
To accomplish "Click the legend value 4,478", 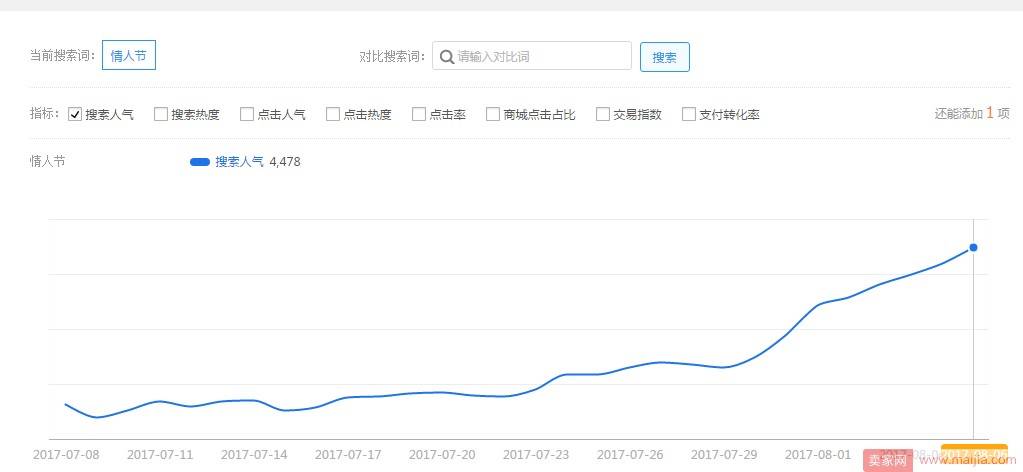I will [285, 162].
